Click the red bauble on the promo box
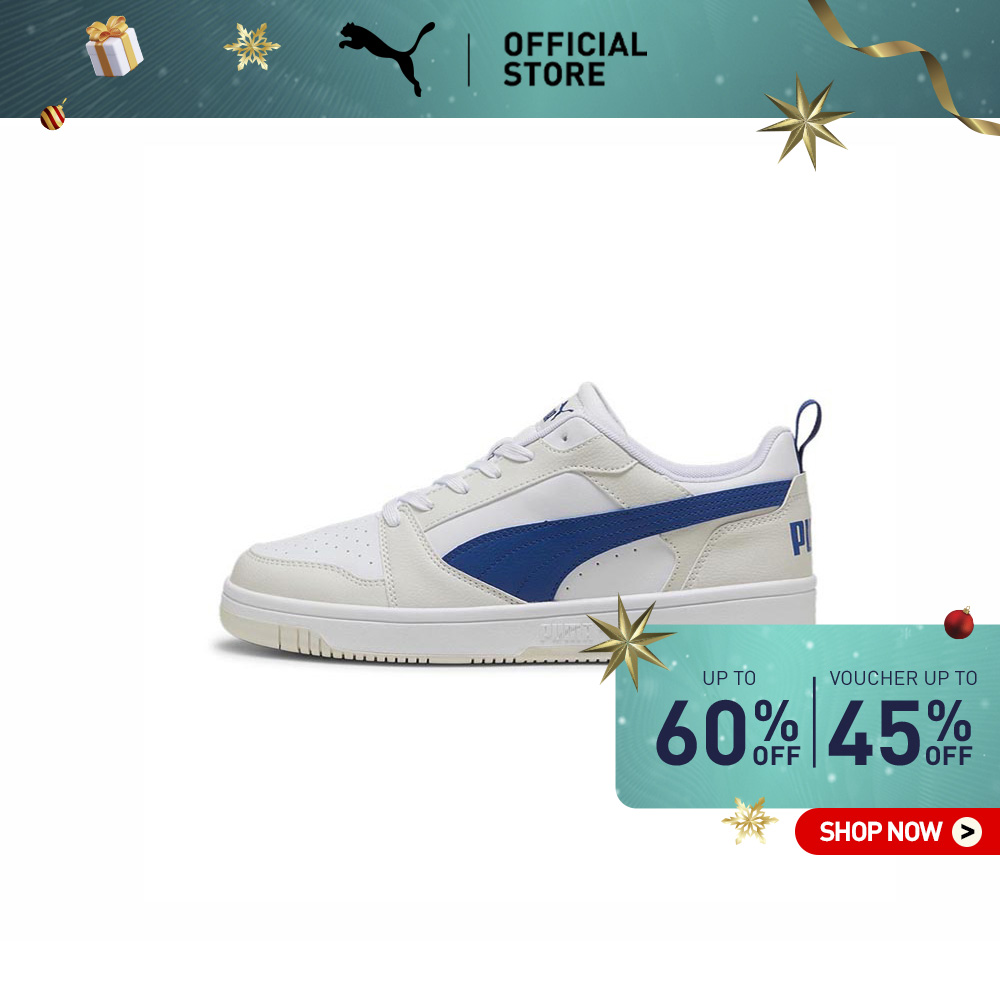This screenshot has width=1000, height=1000. click(x=959, y=622)
